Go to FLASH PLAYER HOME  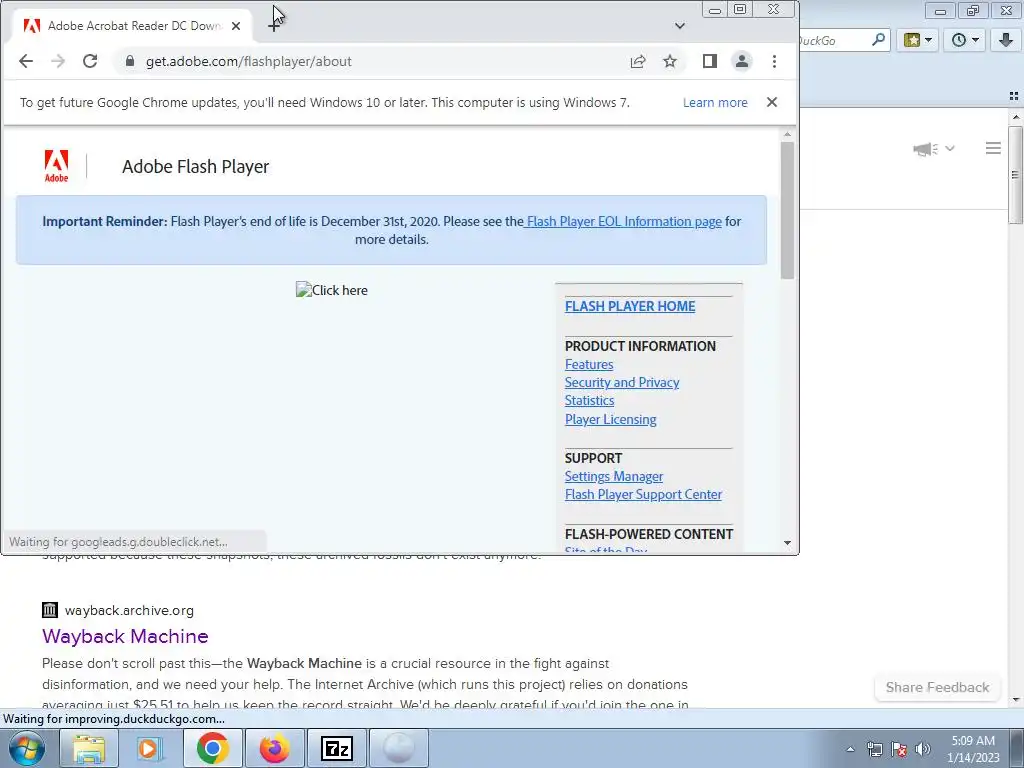pos(630,306)
